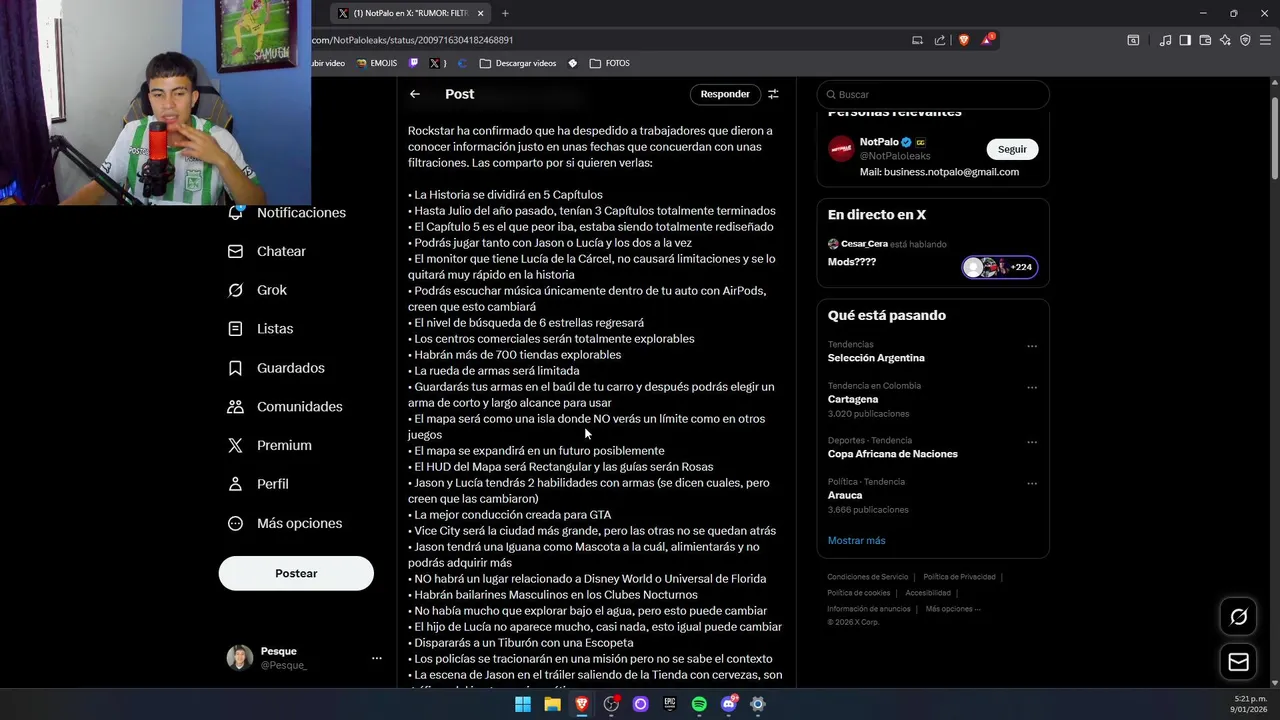Toggle the browser sidebar panel icon
Viewport: 1280px width, 720px height.
(x=1185, y=40)
